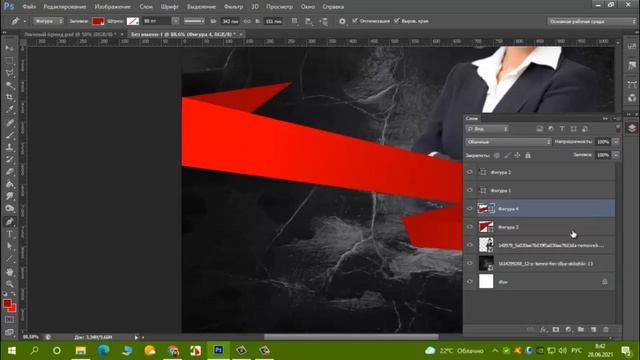Select the Move tool in the toolbox
Image resolution: width=640 pixels, height=360 pixels.
[x=9, y=49]
